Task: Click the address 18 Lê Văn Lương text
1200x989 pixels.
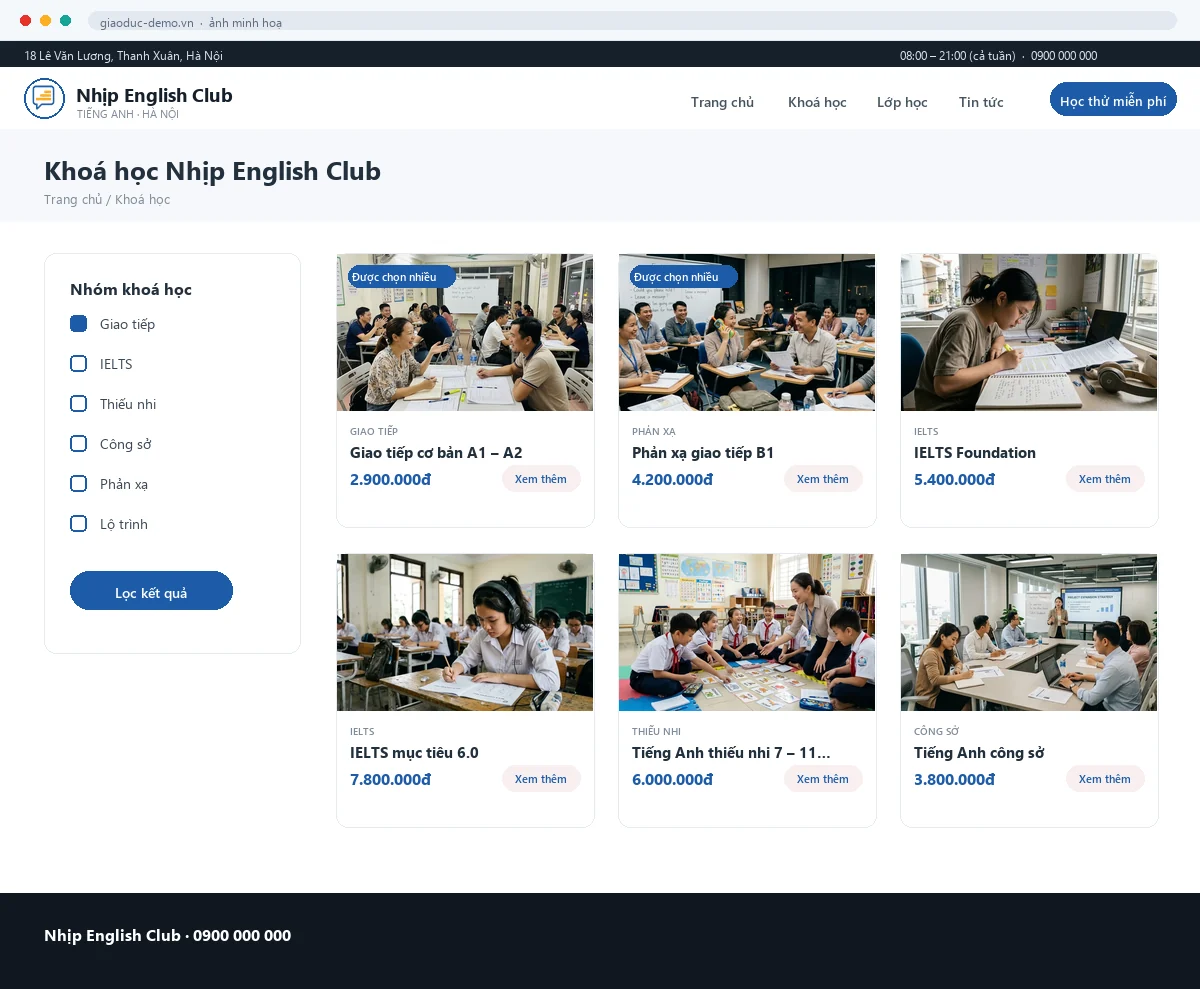Action: [123, 56]
